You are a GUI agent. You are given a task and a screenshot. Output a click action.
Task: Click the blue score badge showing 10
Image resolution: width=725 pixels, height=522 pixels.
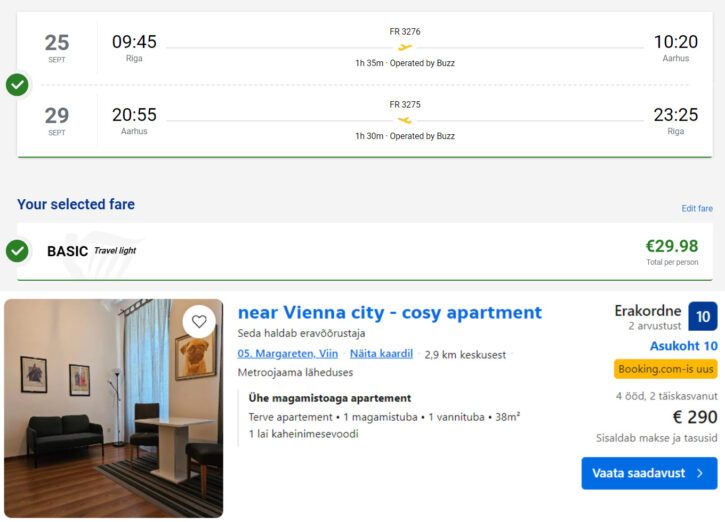point(703,316)
